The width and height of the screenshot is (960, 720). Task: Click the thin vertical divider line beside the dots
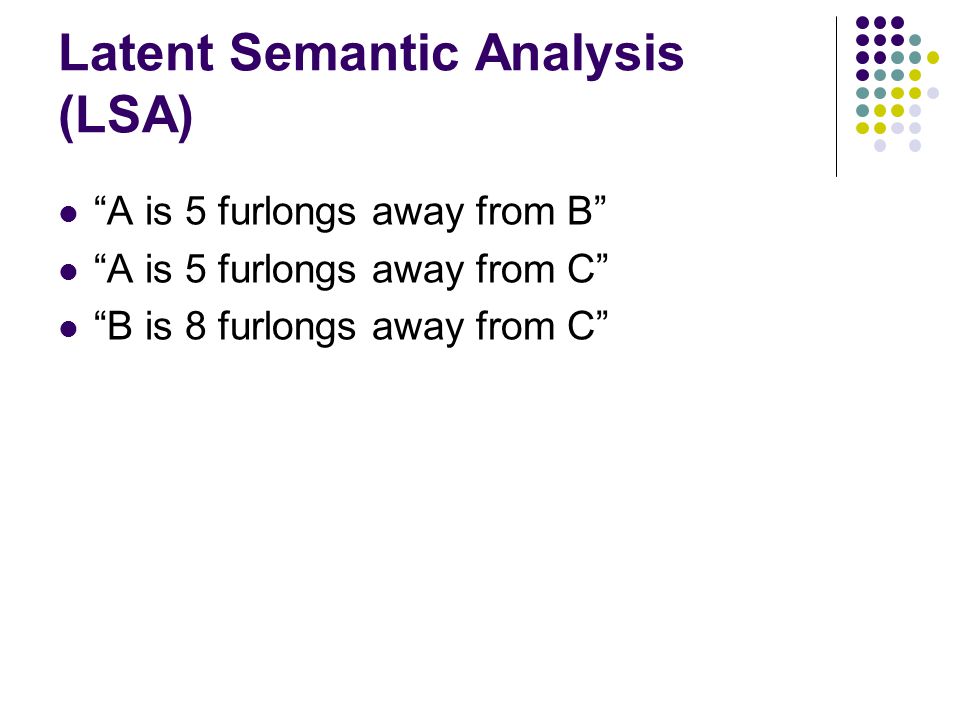pyautogui.click(x=836, y=97)
